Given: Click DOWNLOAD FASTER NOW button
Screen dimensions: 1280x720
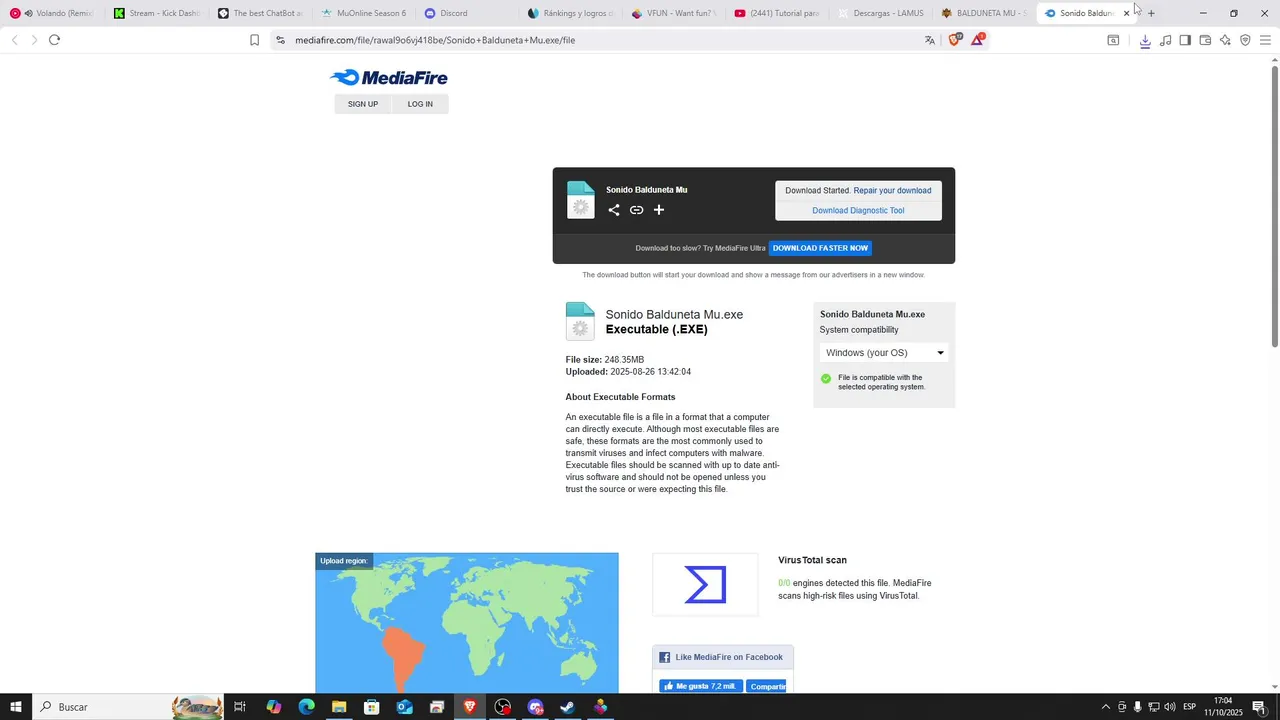Looking at the screenshot, I should pos(820,248).
